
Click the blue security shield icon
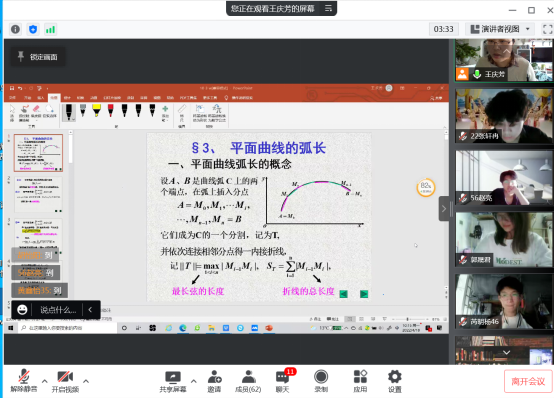tap(33, 29)
